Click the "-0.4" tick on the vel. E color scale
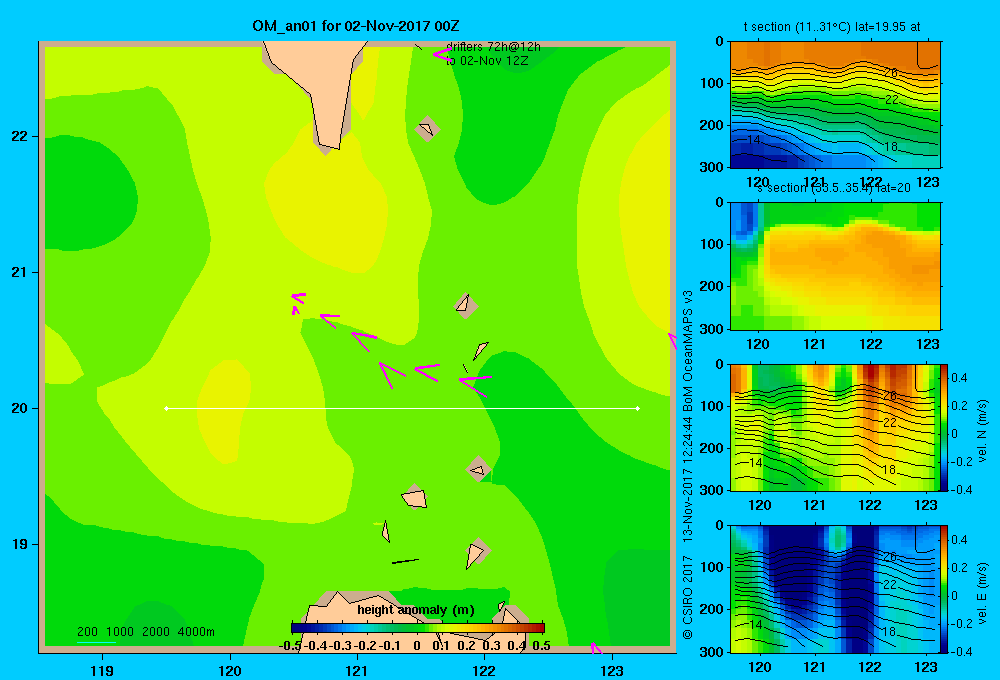The image size is (1000, 680). pos(961,651)
